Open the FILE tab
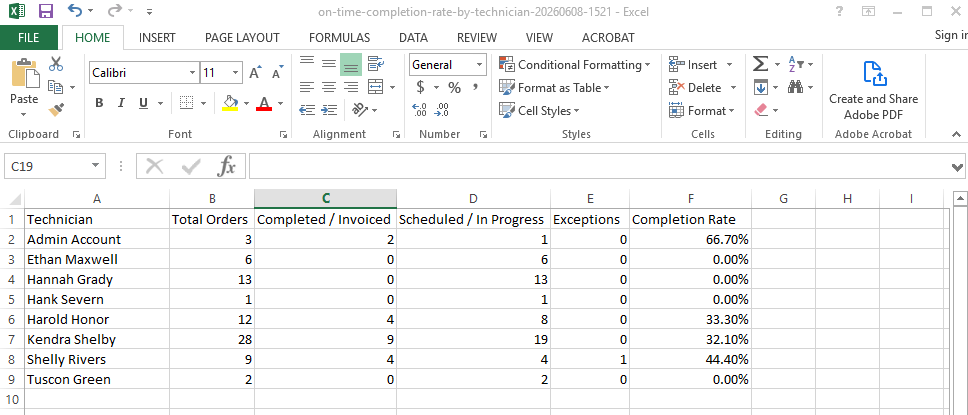Viewport: 968px width, 415px height. (28, 38)
